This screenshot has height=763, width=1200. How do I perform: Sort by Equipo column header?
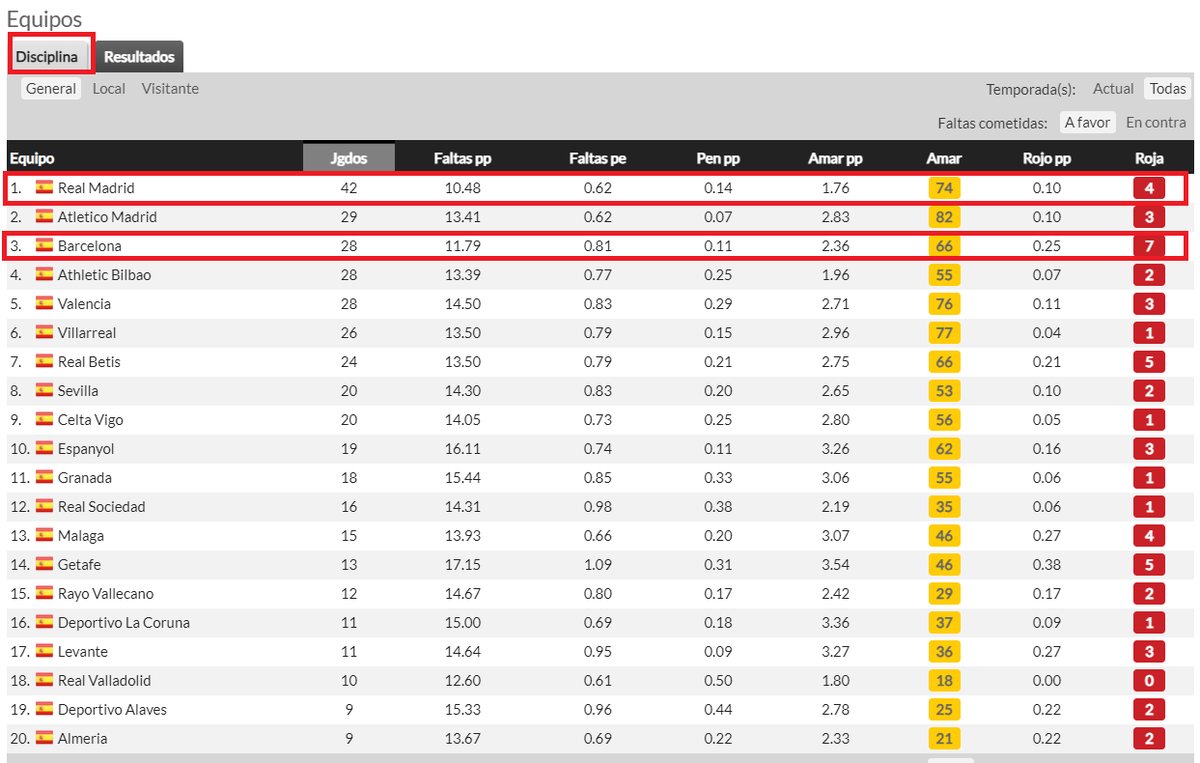[x=32, y=158]
